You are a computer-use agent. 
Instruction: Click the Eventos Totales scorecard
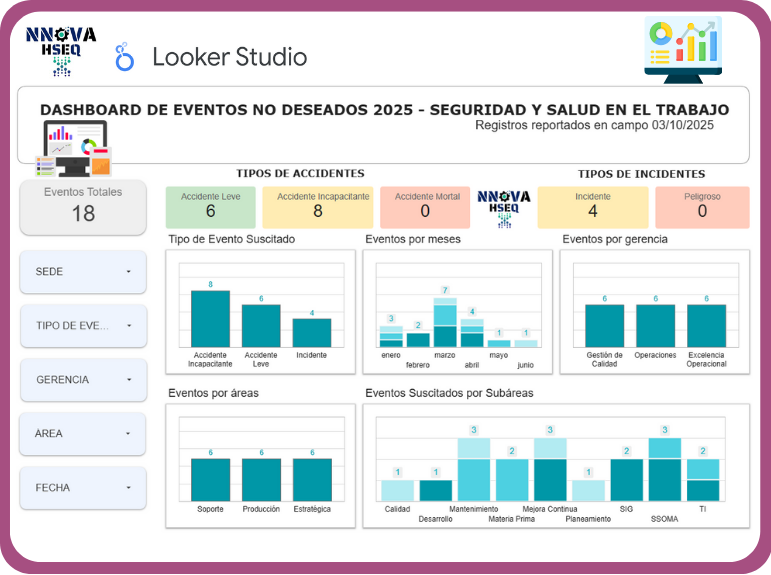click(83, 207)
